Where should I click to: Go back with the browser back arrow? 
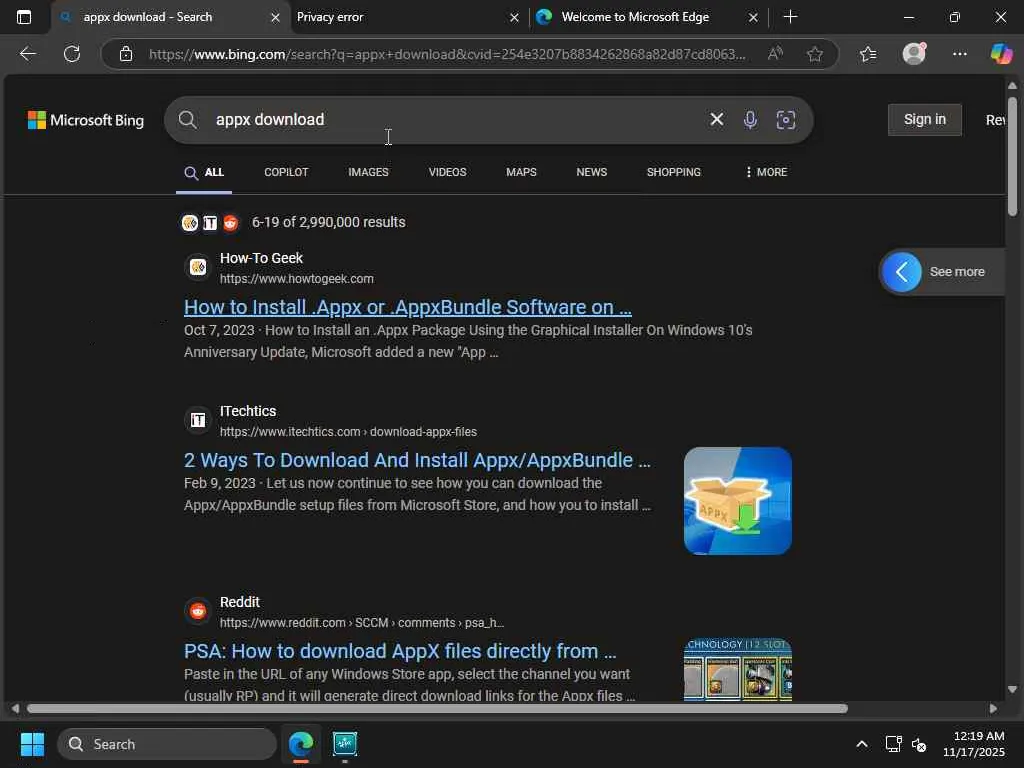pos(27,54)
